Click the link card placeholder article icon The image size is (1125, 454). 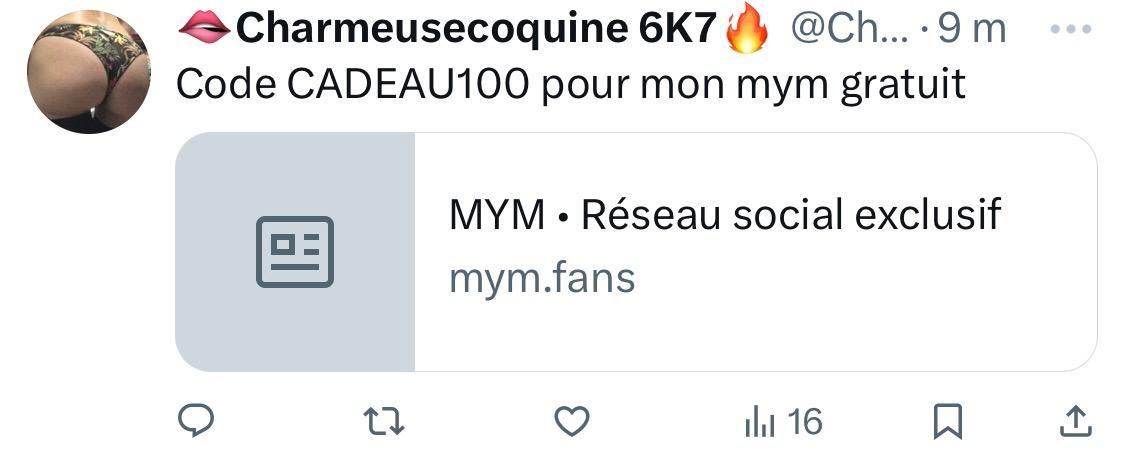(295, 252)
